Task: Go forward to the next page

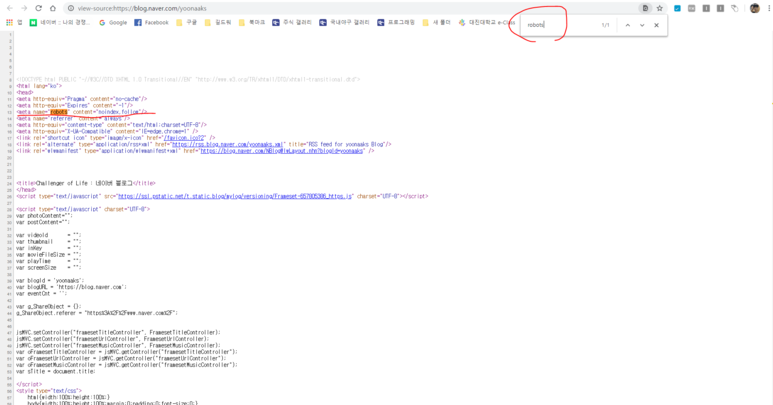Action: point(24,8)
